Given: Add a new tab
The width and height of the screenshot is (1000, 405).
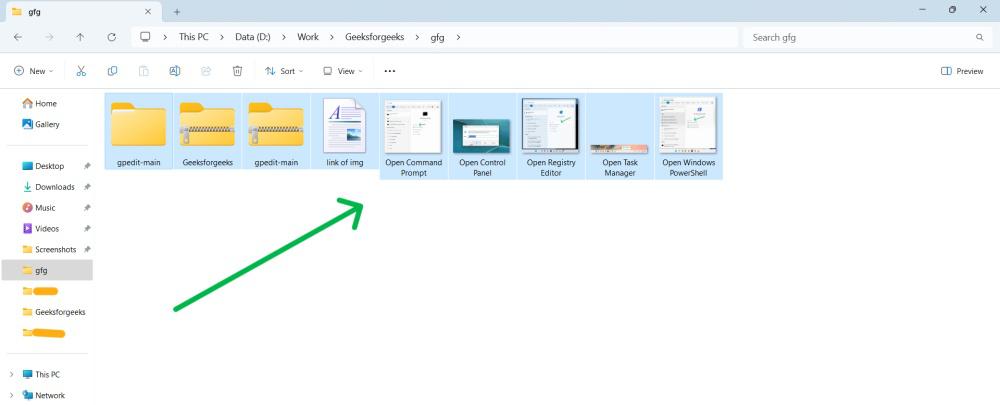Looking at the screenshot, I should click(177, 11).
